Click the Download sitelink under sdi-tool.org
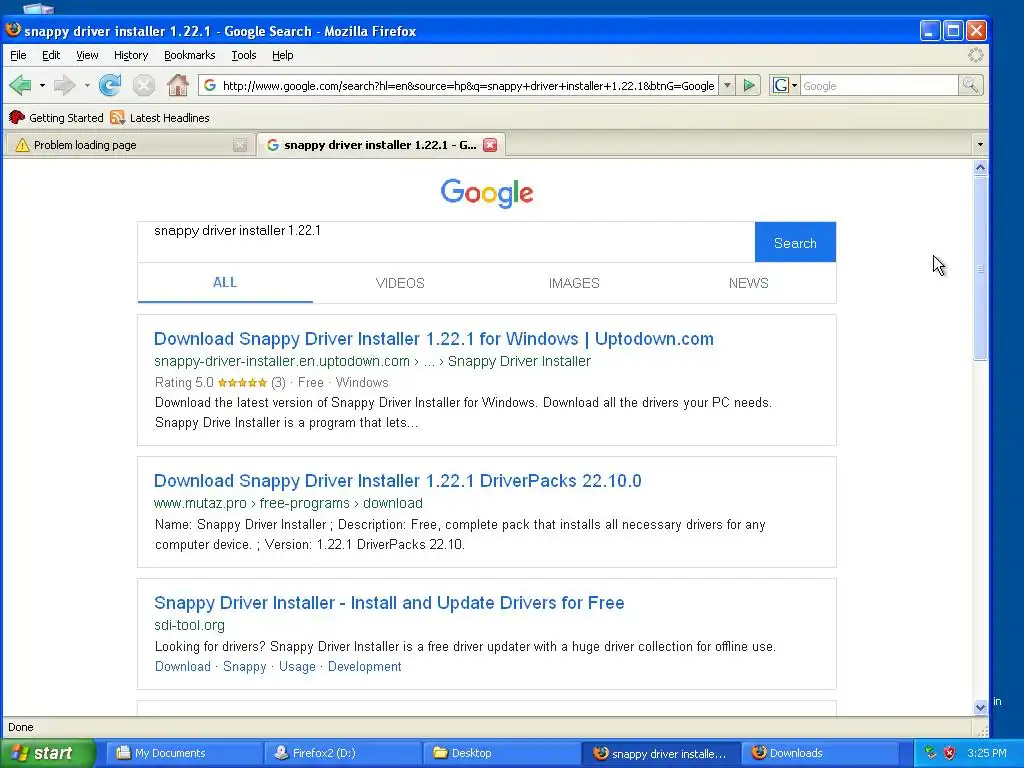This screenshot has width=1024, height=768. 183,667
